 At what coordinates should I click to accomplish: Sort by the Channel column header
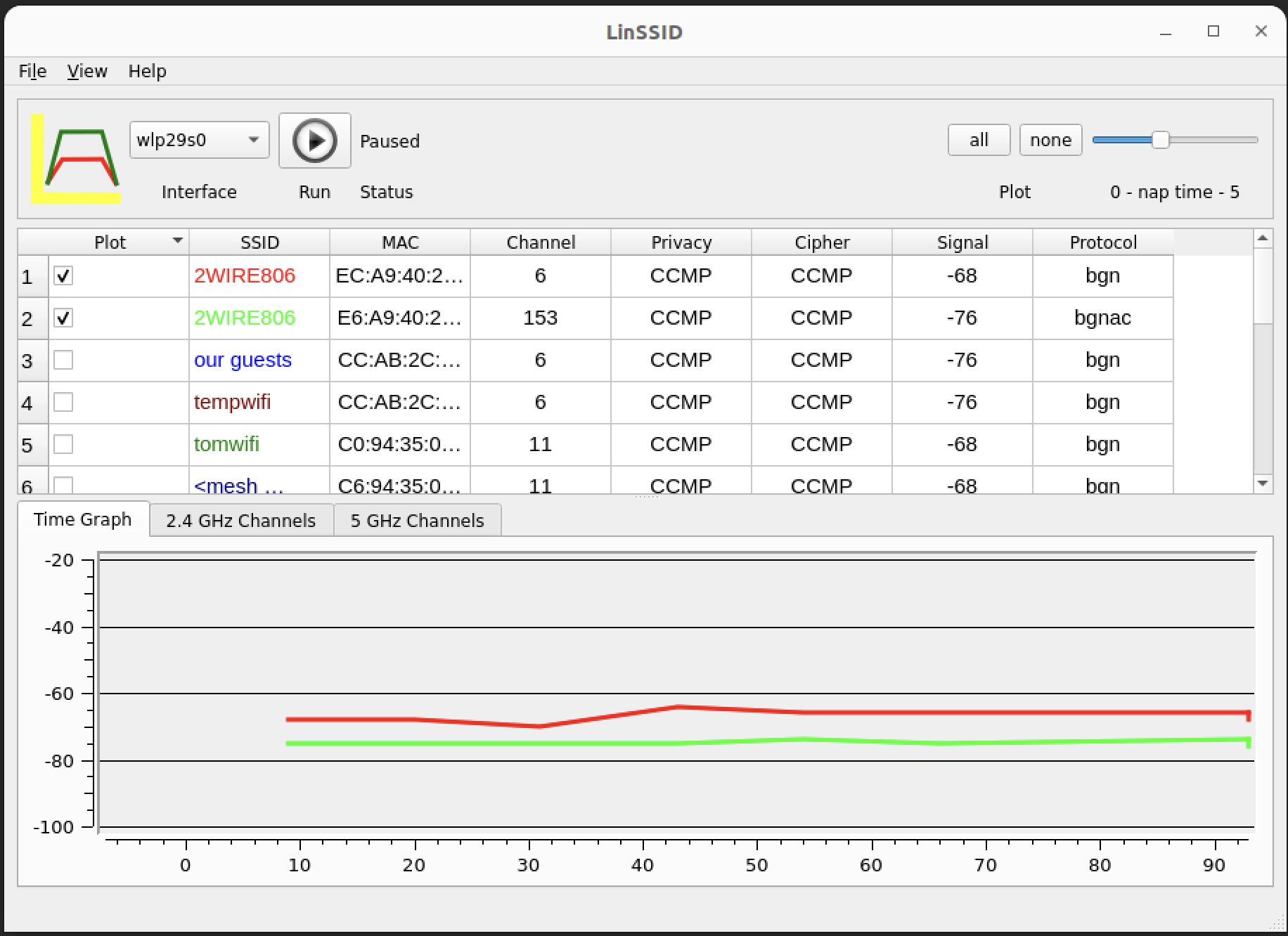[541, 242]
